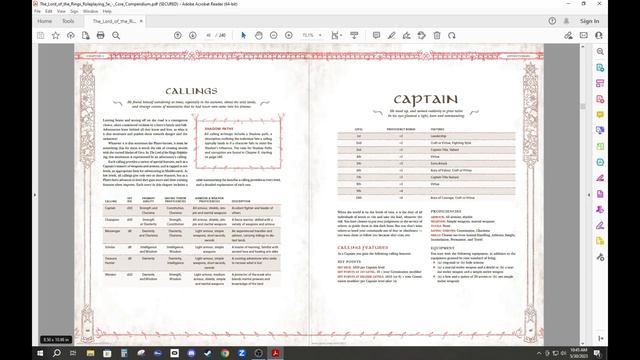Open the notifications bell icon
Image resolution: width=640 pixels, height=360 pixels.
pyautogui.click(x=566, y=21)
